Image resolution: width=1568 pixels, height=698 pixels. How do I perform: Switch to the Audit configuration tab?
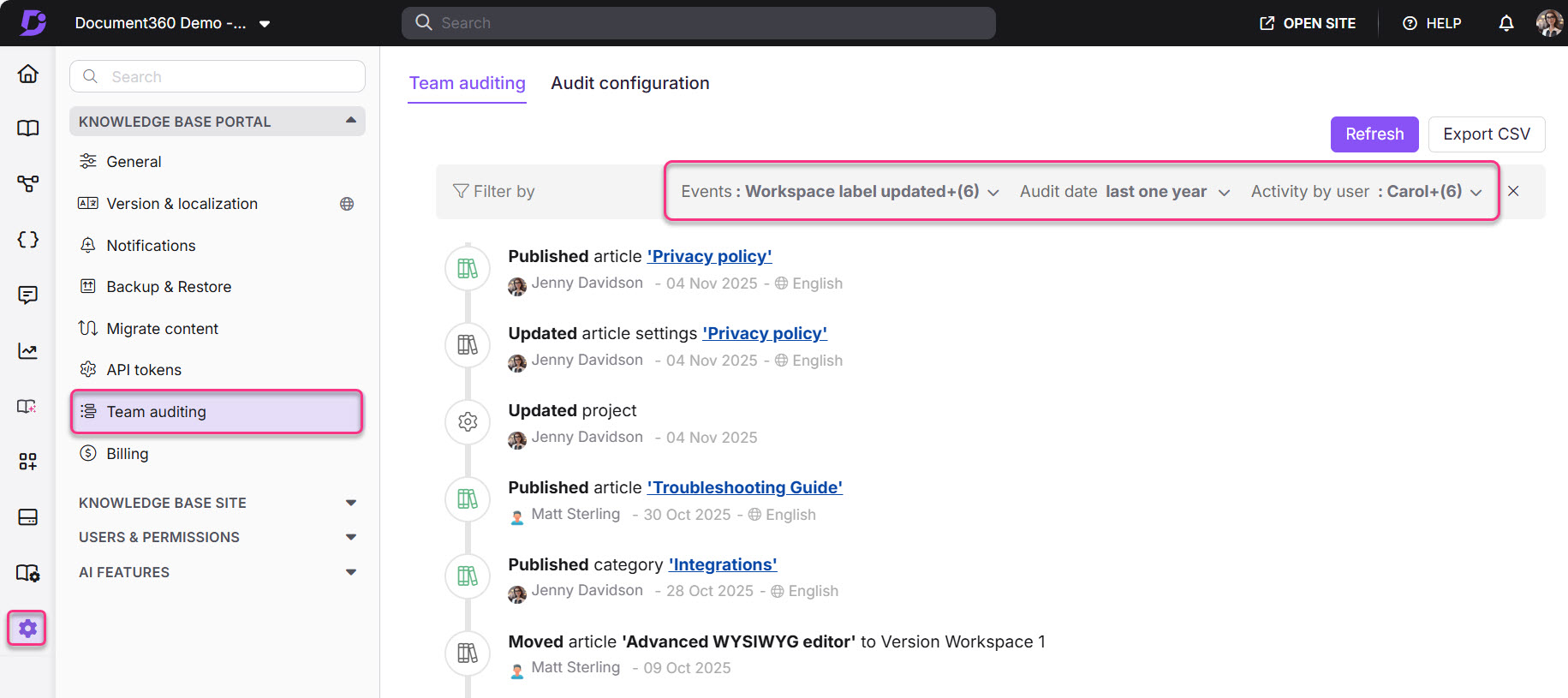click(x=630, y=83)
